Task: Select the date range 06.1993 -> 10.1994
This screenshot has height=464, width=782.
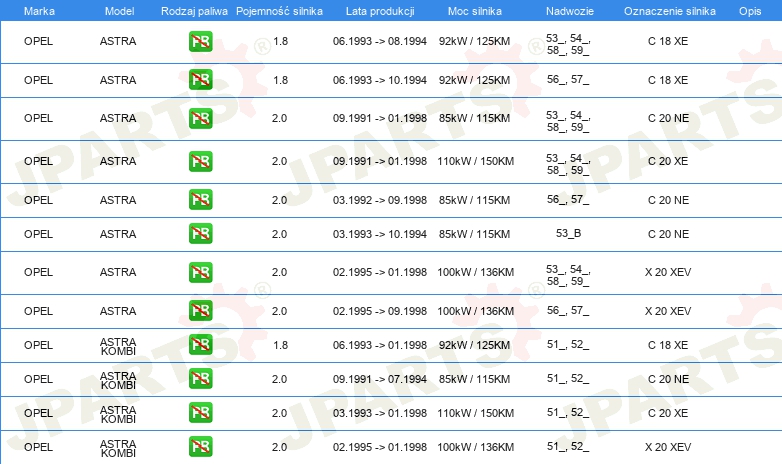Action: (x=380, y=80)
